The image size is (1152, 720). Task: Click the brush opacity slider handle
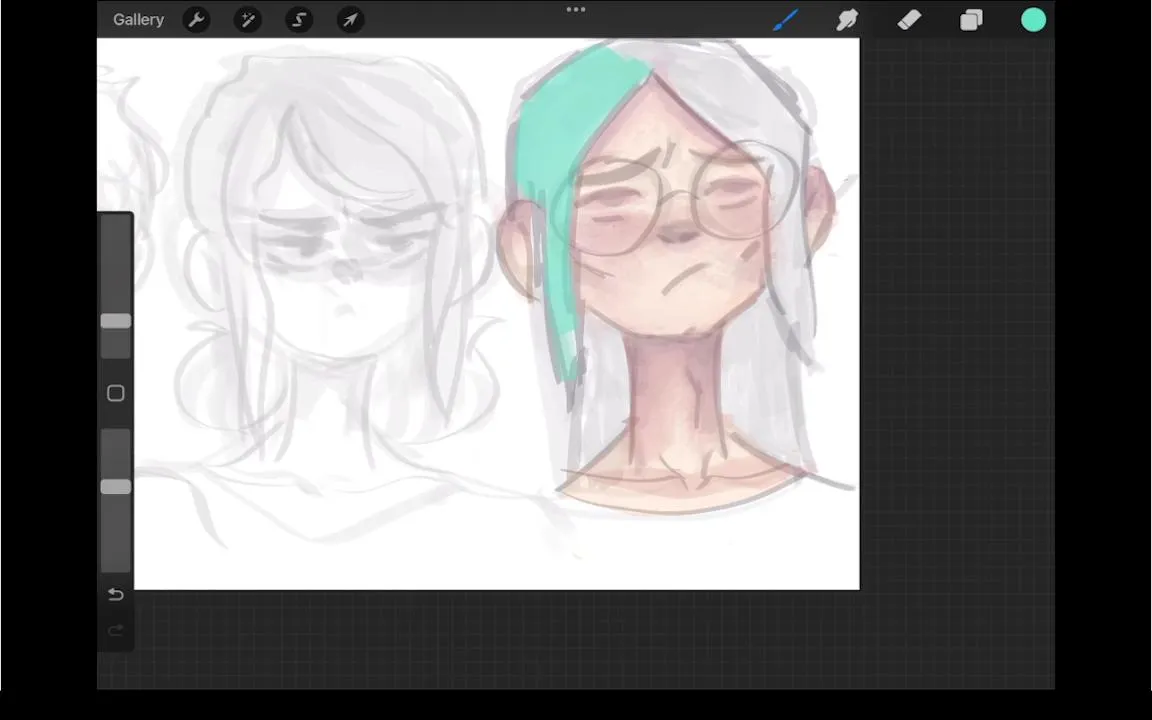(115, 487)
